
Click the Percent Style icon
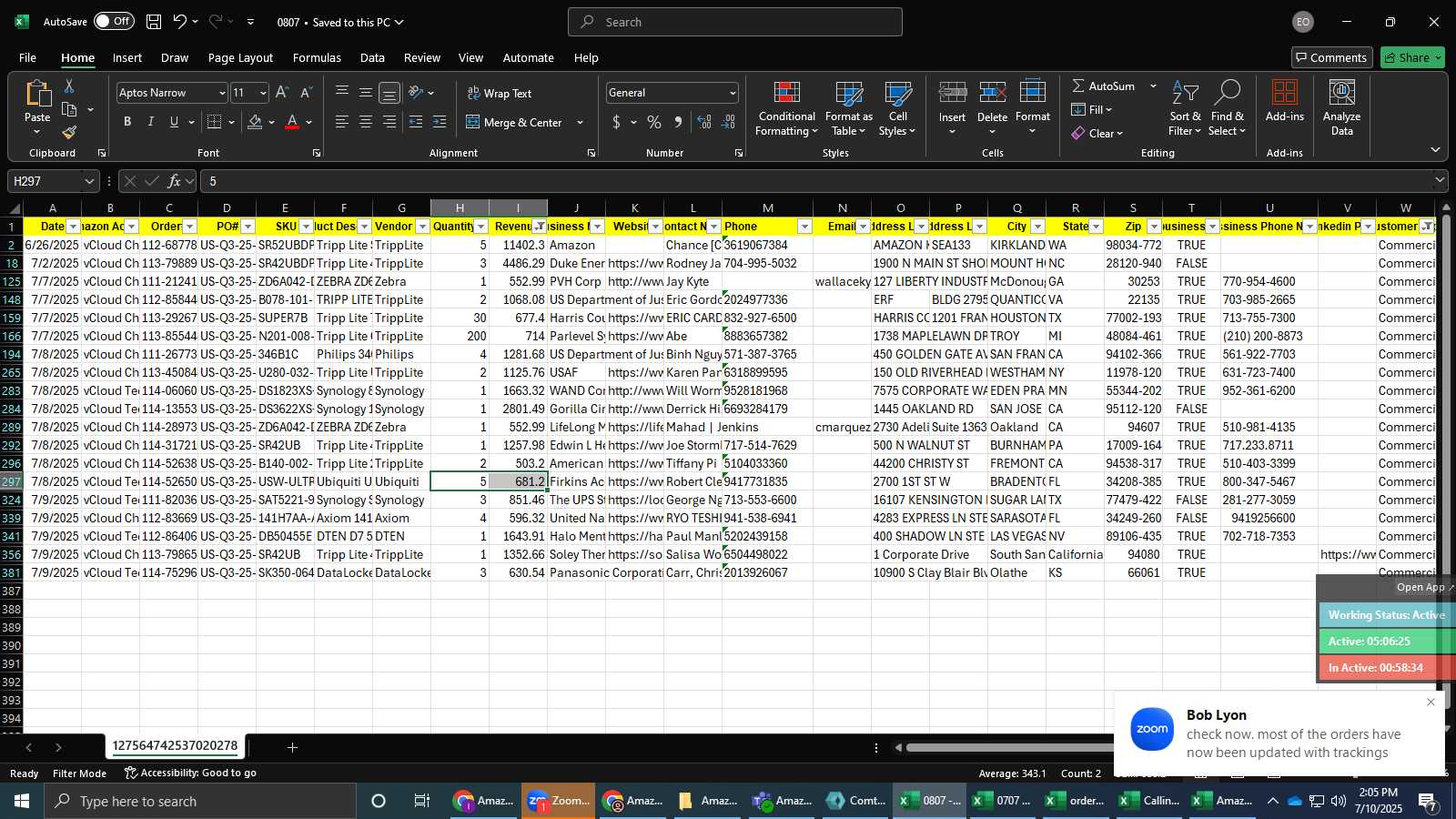654,122
